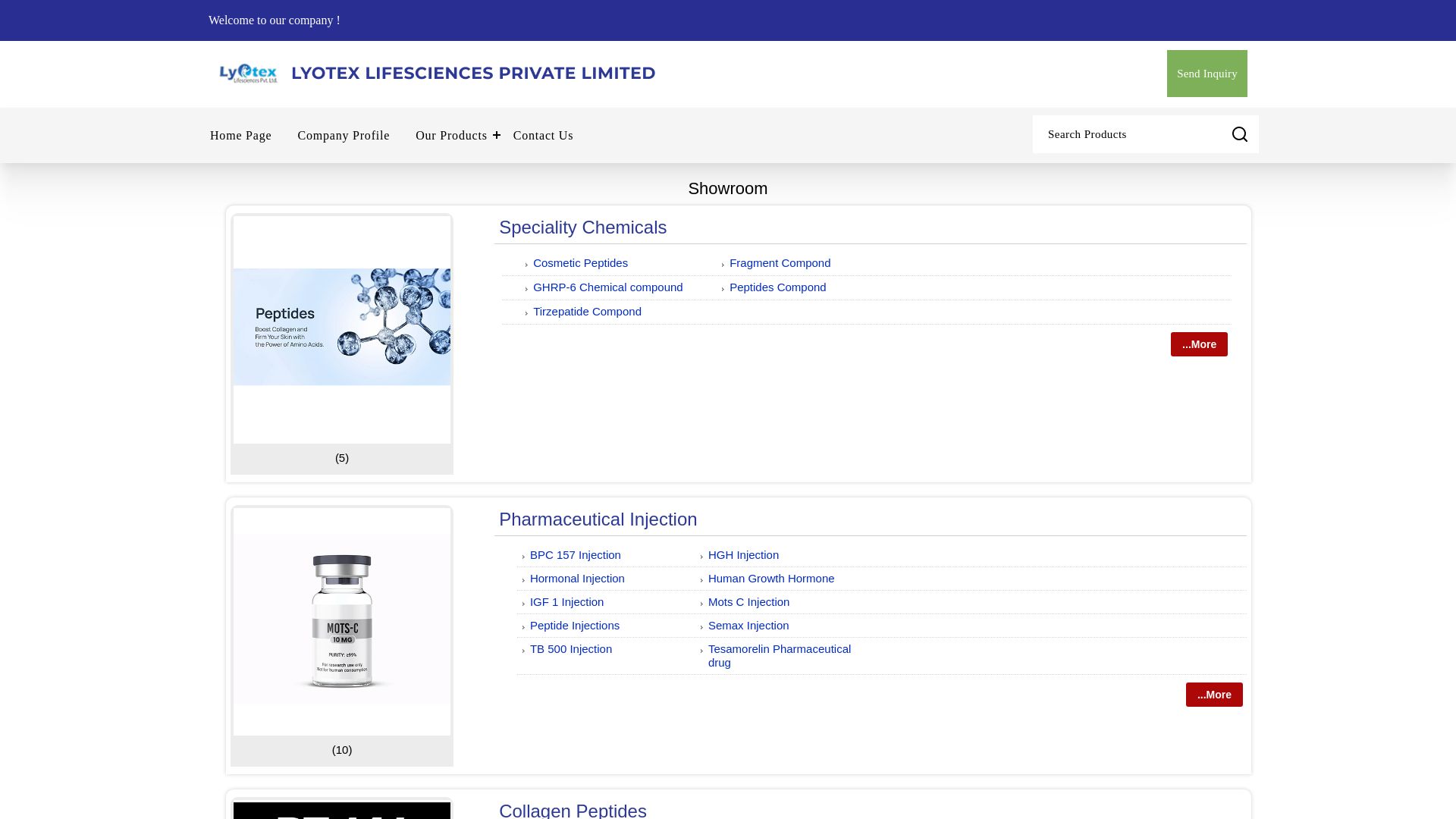Screen dimensions: 1456x819
Task: Open the BPC 157 Injection link
Action: [575, 555]
